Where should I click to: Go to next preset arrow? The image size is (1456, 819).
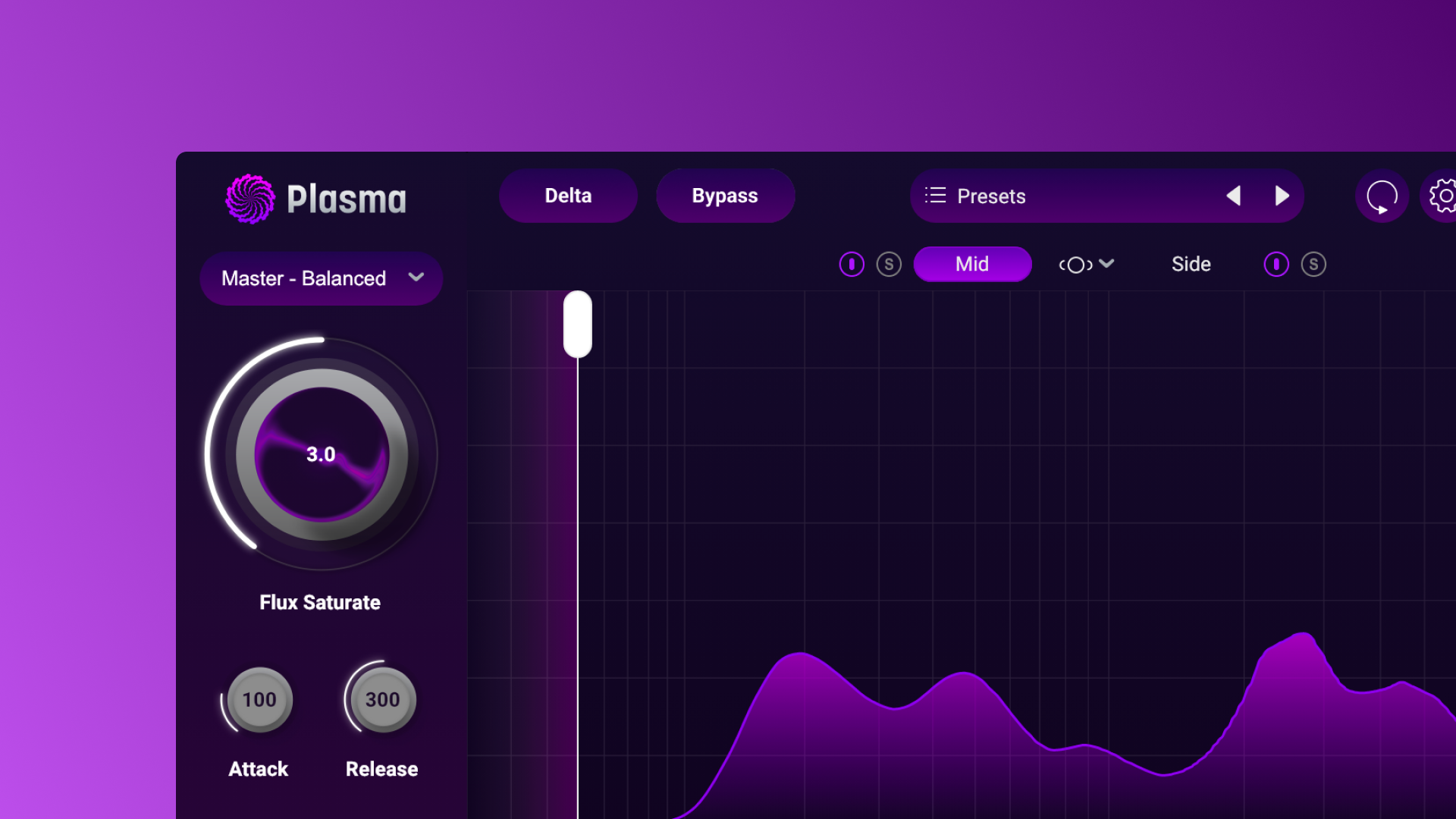click(x=1282, y=196)
